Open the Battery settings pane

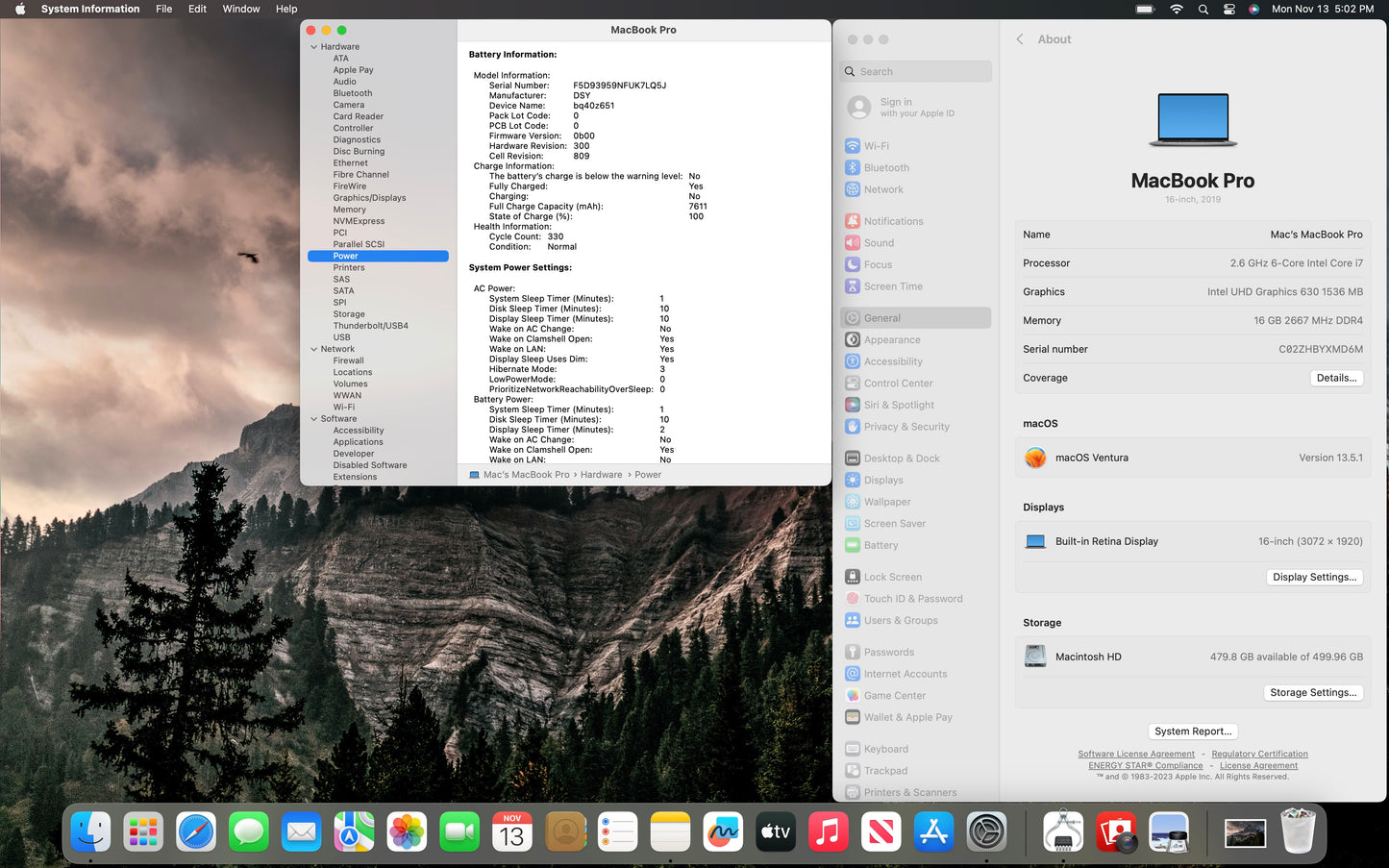pos(881,546)
